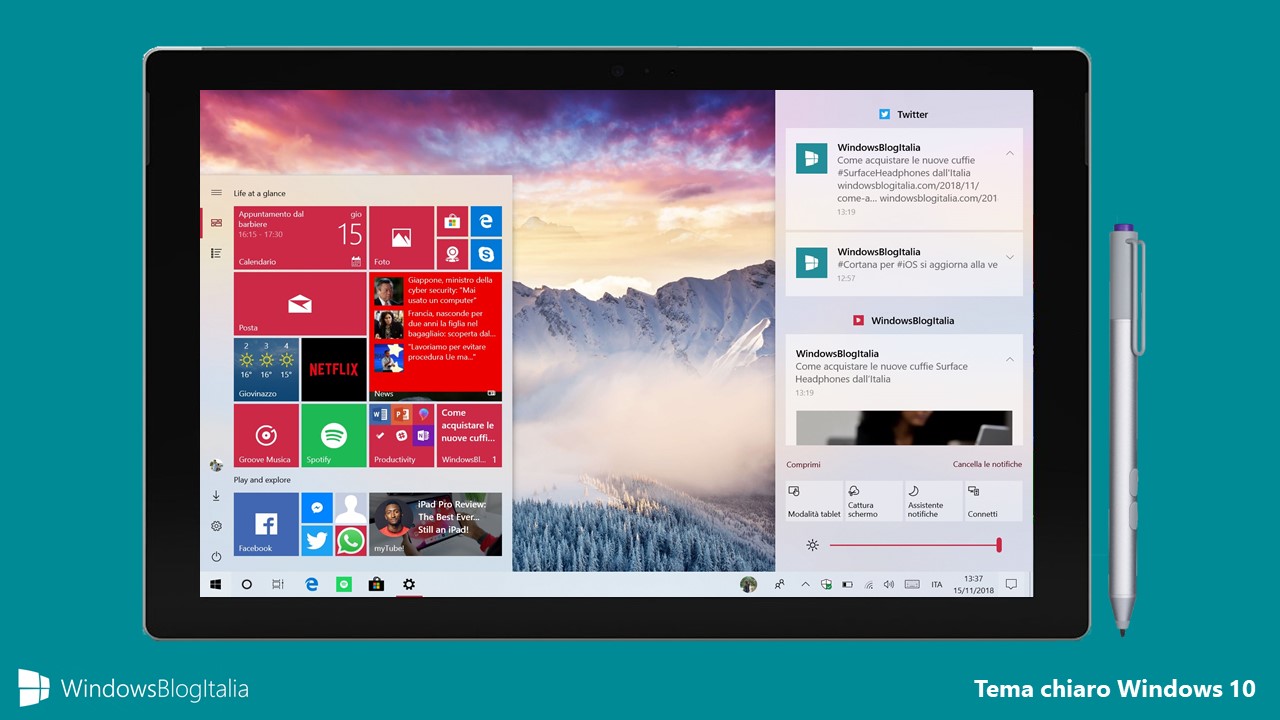The image size is (1280, 720).
Task: Open Settings gear in Start rail
Action: coord(216,526)
